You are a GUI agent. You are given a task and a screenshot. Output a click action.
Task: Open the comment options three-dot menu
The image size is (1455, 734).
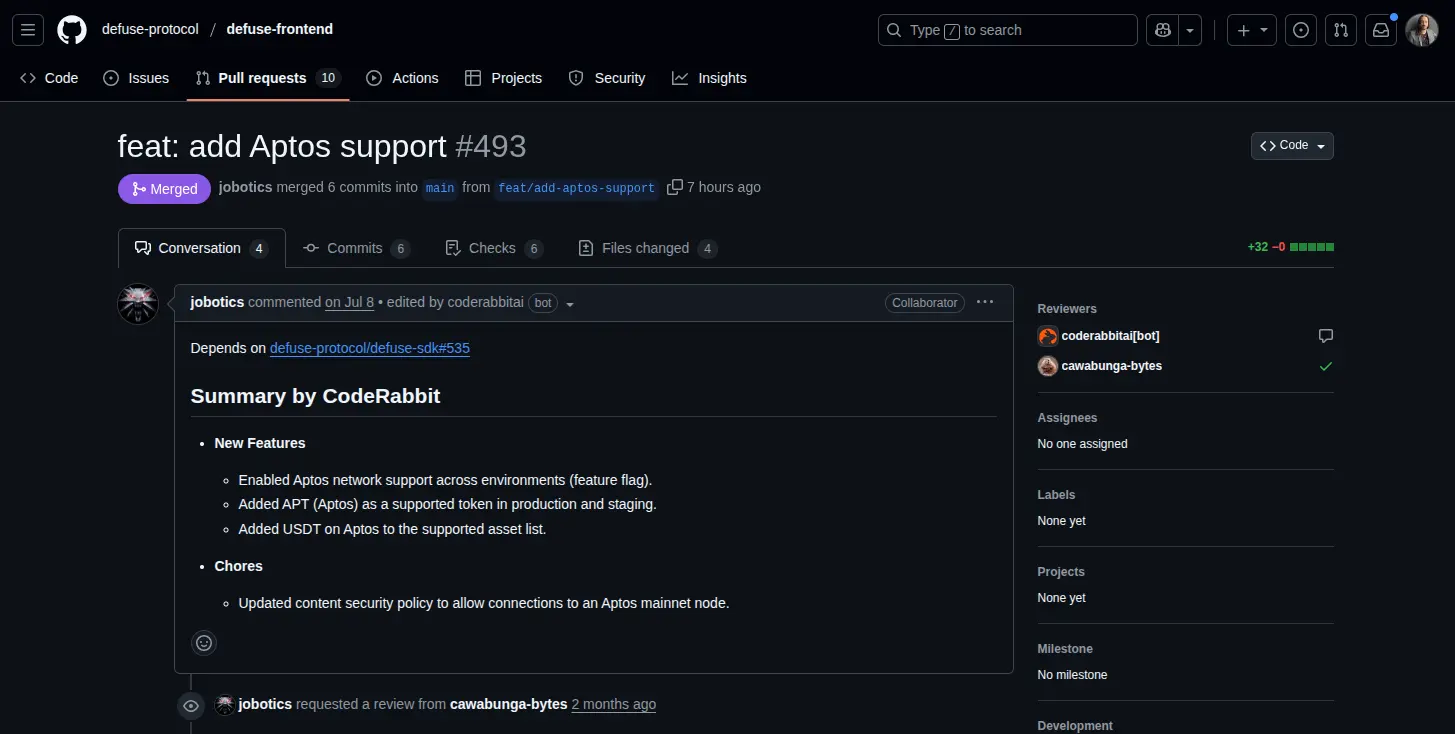(985, 302)
